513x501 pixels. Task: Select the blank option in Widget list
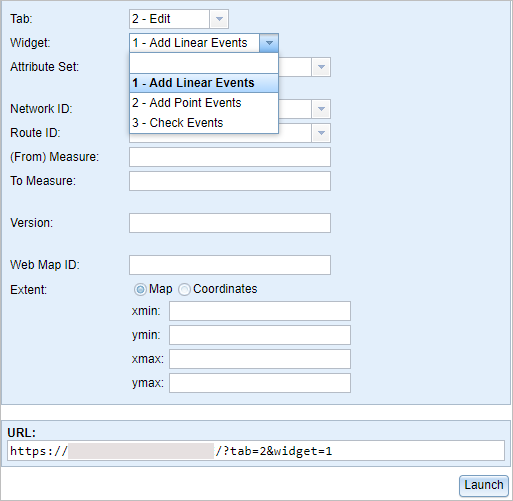coord(204,63)
